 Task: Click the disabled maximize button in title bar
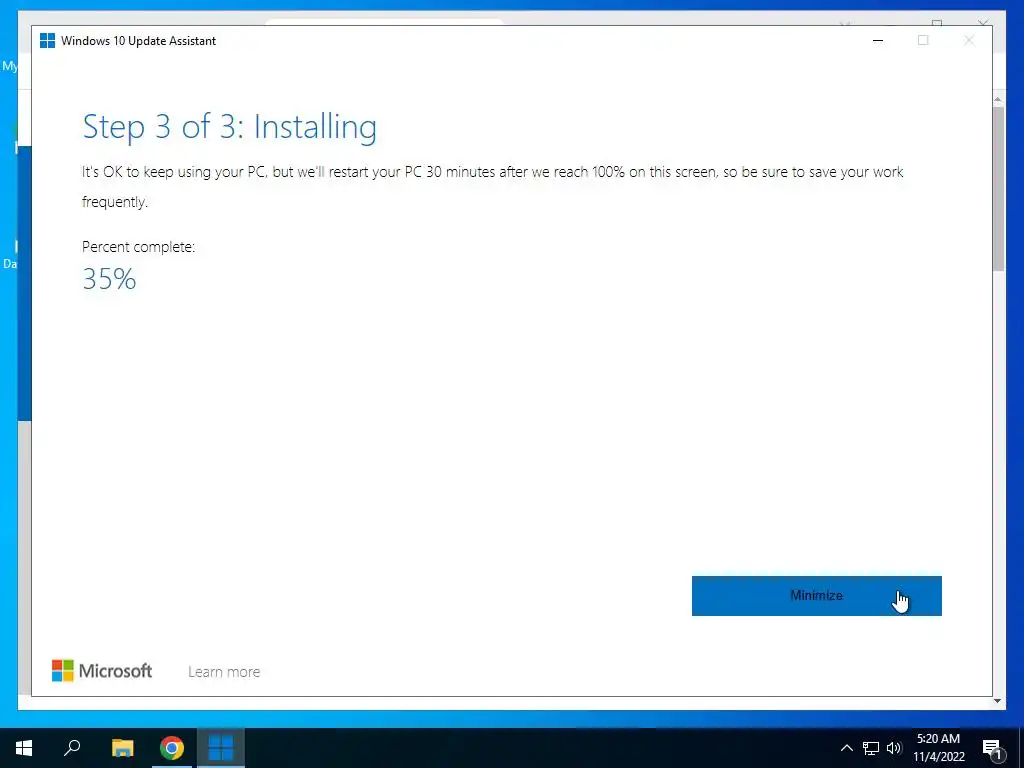coord(923,40)
